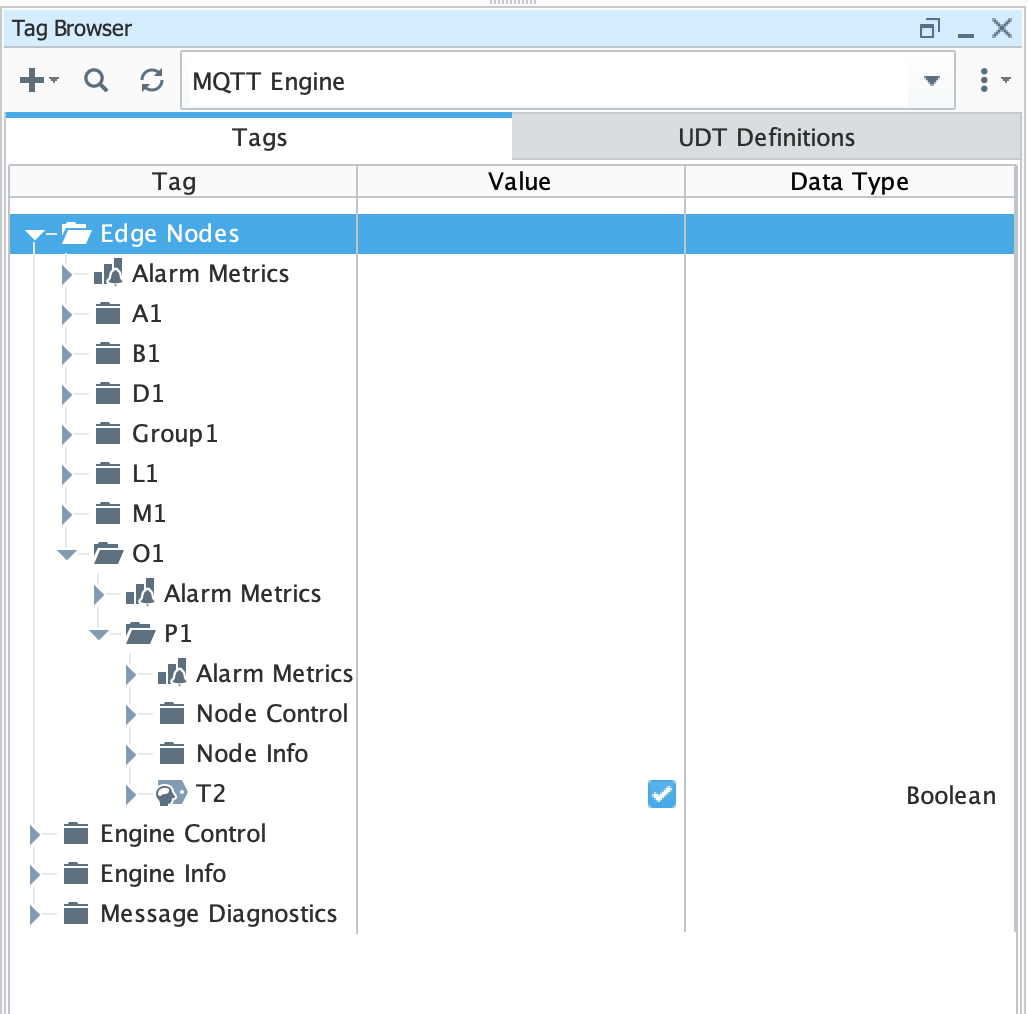Select the Tags tab

pos(259,137)
